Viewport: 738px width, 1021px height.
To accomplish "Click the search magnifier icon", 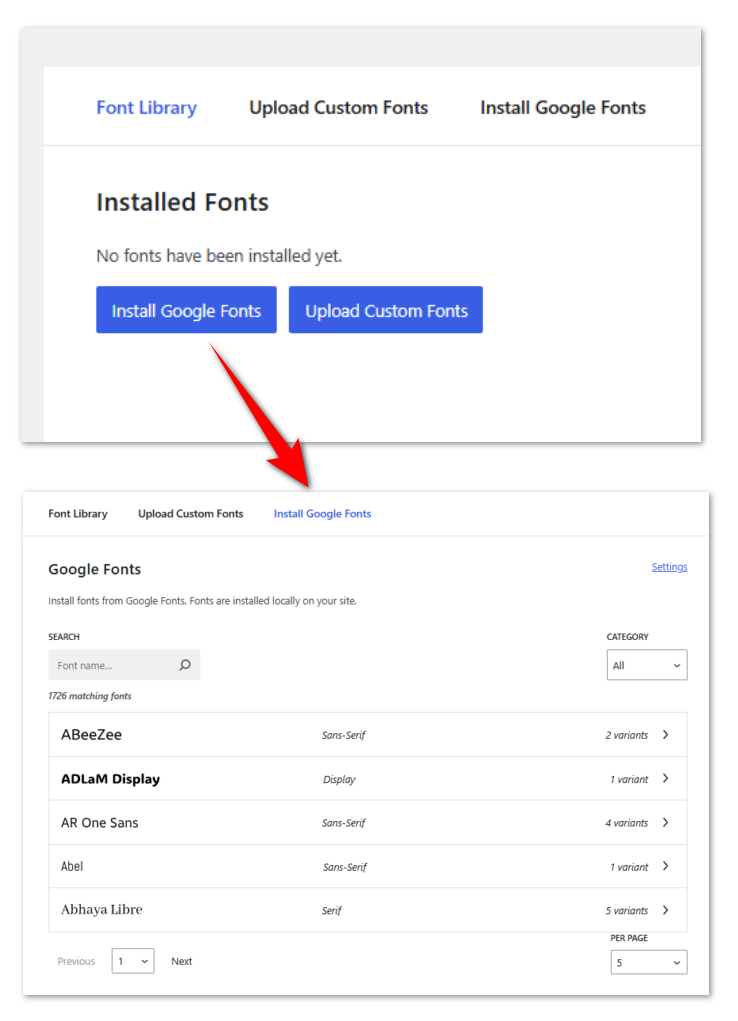I will click(x=186, y=664).
